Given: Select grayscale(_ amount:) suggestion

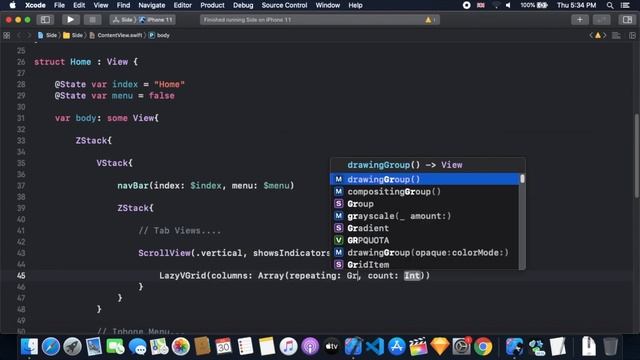Looking at the screenshot, I should point(424,216).
